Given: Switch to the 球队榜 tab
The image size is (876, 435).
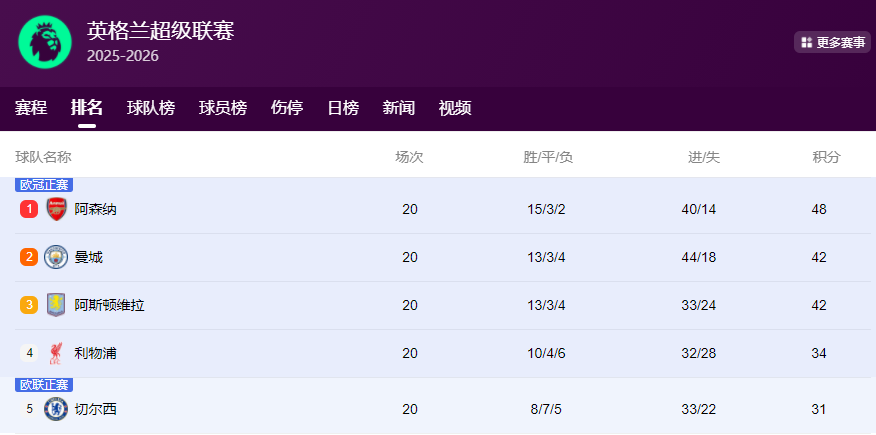Looking at the screenshot, I should pos(151,108).
